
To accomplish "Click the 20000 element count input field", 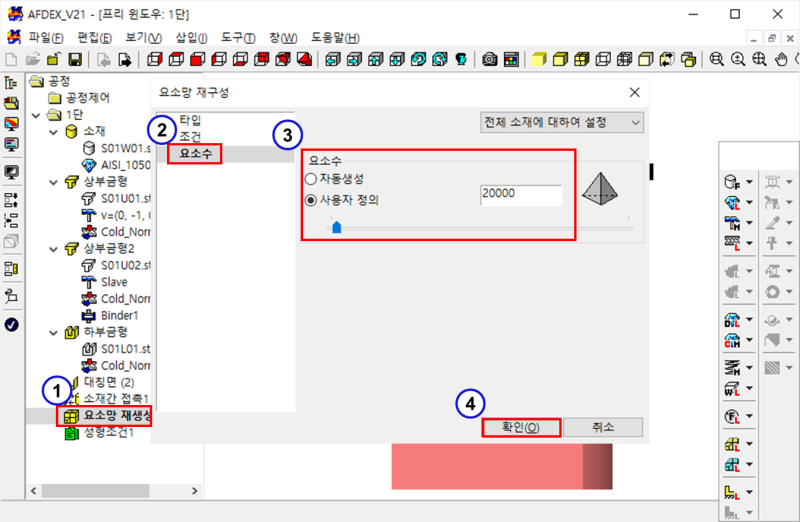I will pos(519,194).
